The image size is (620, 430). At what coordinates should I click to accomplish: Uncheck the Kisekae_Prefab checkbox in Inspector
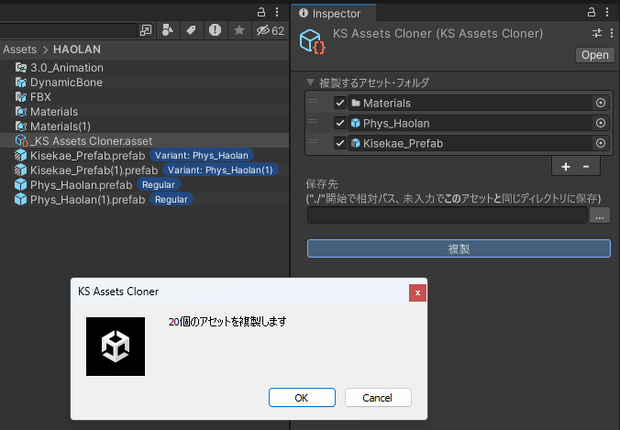(x=340, y=143)
